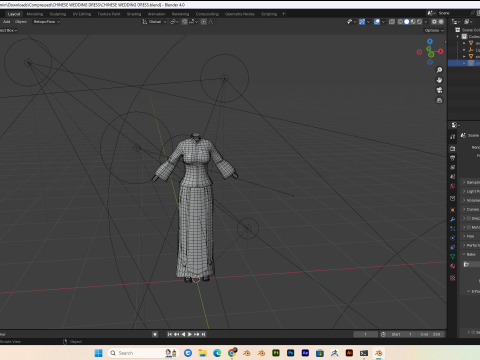Open File Explorer from the taskbar
Viewport: 480px width, 360px height.
(202, 353)
